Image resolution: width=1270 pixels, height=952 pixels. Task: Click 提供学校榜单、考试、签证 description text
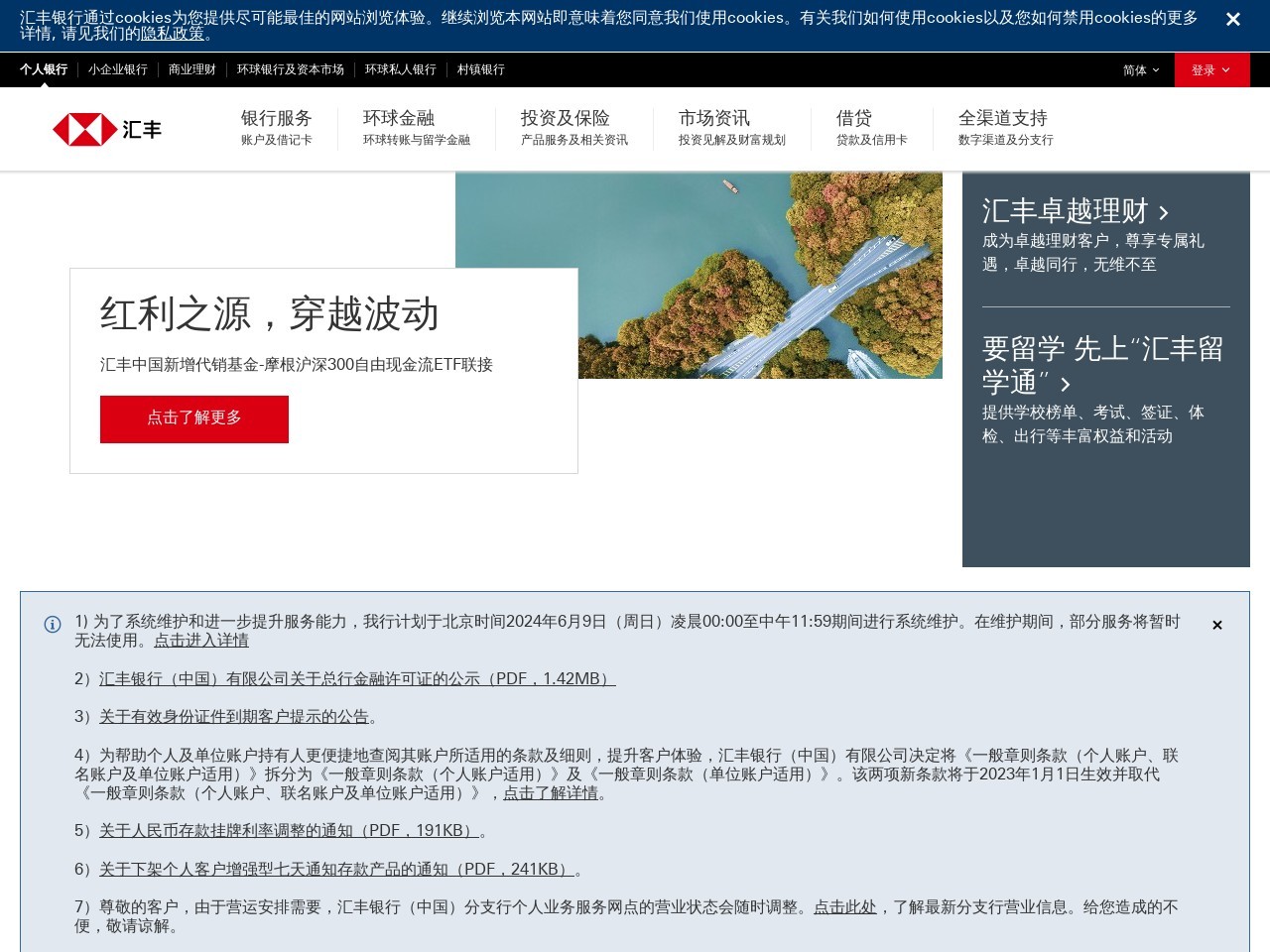pos(1093,424)
